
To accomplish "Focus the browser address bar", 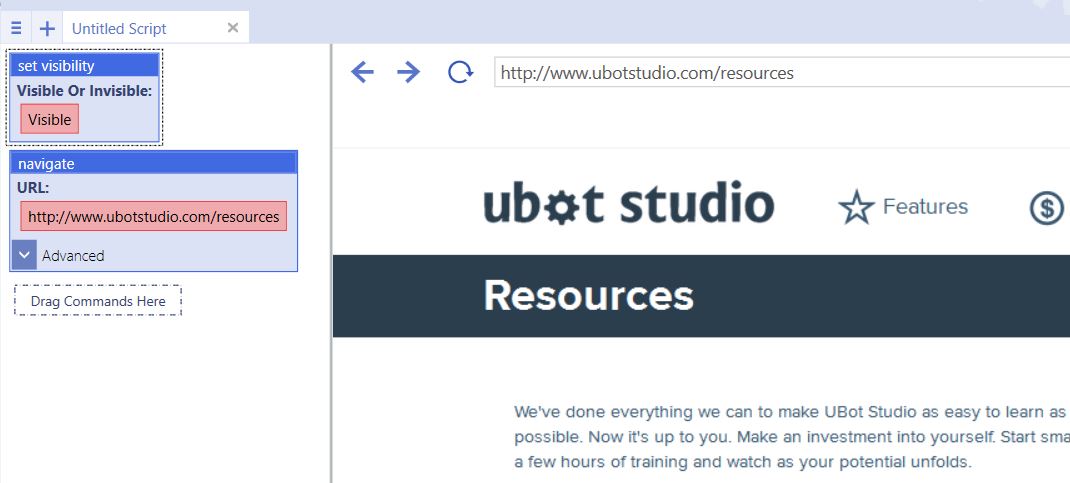I will pyautogui.click(x=782, y=72).
